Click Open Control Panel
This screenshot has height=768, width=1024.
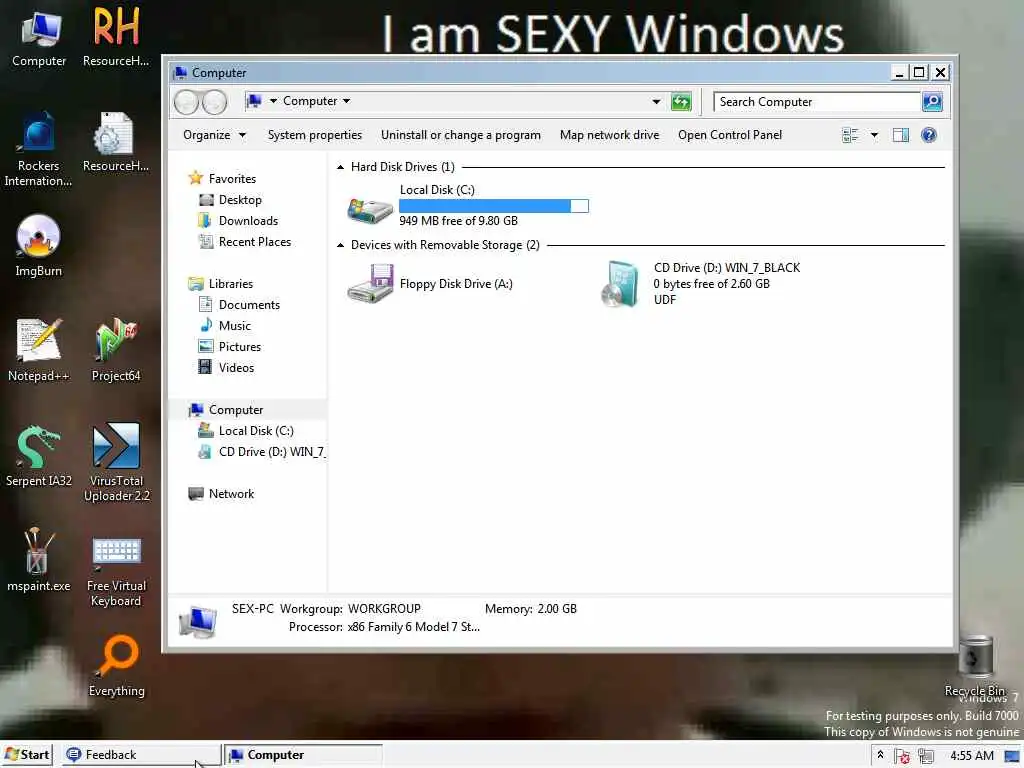[729, 135]
